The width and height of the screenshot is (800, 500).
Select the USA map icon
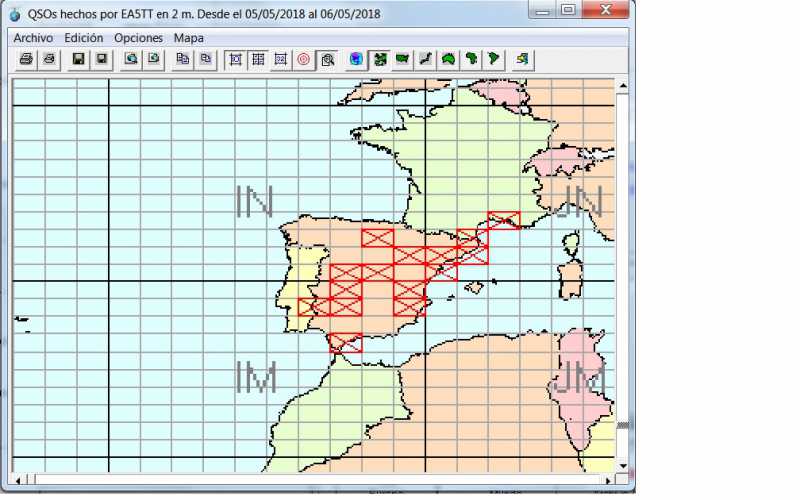click(402, 59)
